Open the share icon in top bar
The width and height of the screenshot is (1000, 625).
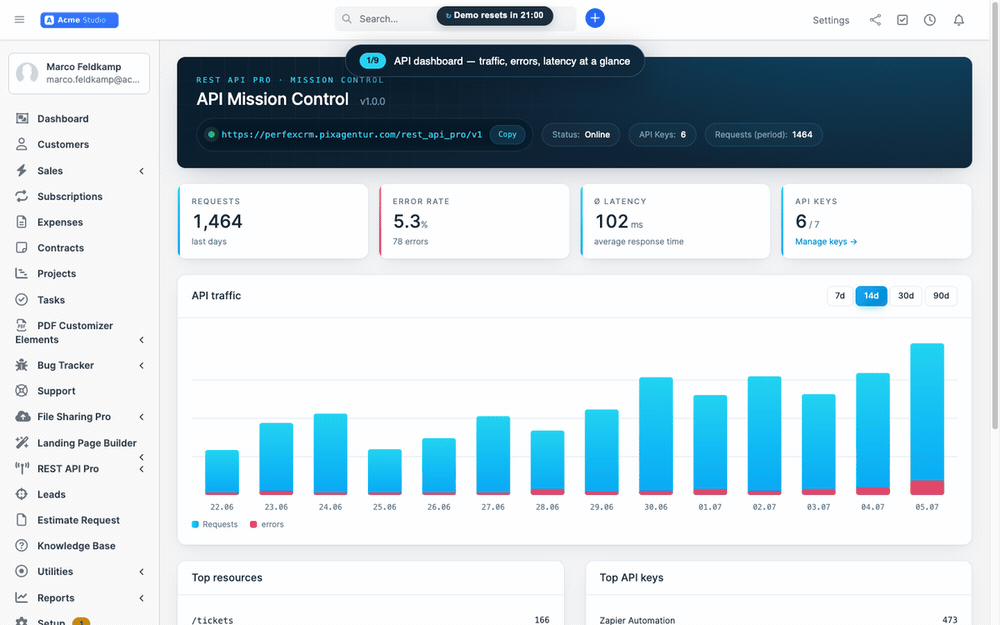[875, 20]
